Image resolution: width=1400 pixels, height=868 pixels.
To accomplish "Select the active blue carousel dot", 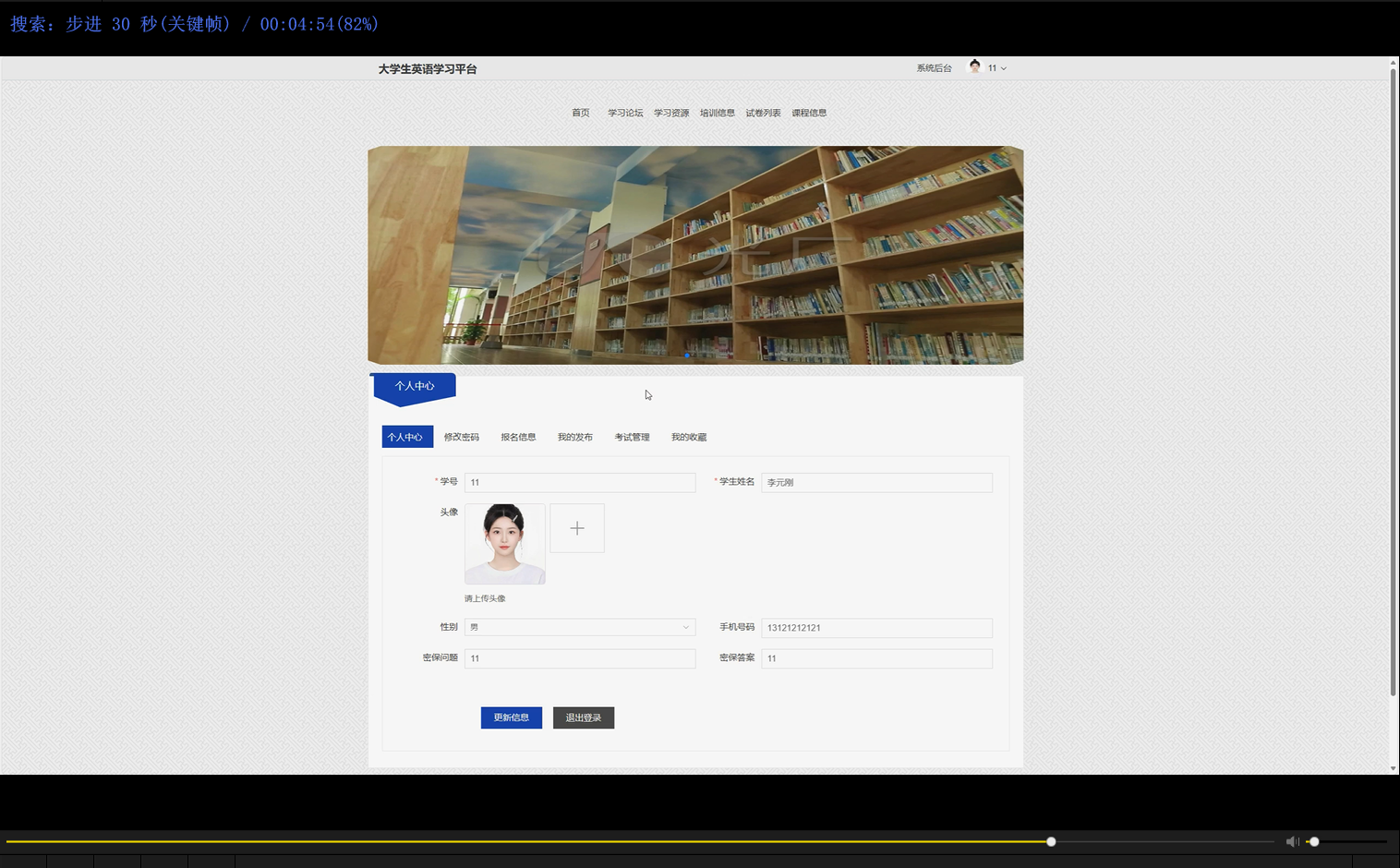I will [x=687, y=356].
